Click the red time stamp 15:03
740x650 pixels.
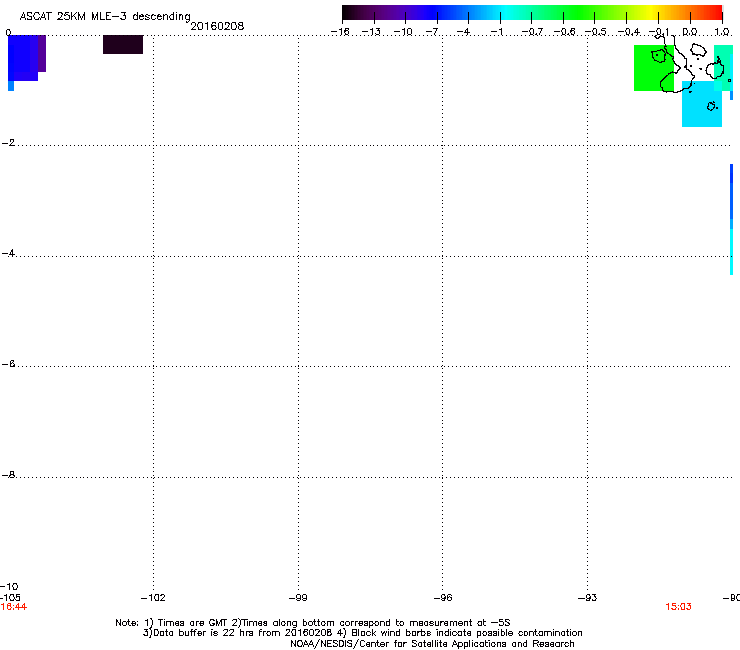click(x=679, y=607)
